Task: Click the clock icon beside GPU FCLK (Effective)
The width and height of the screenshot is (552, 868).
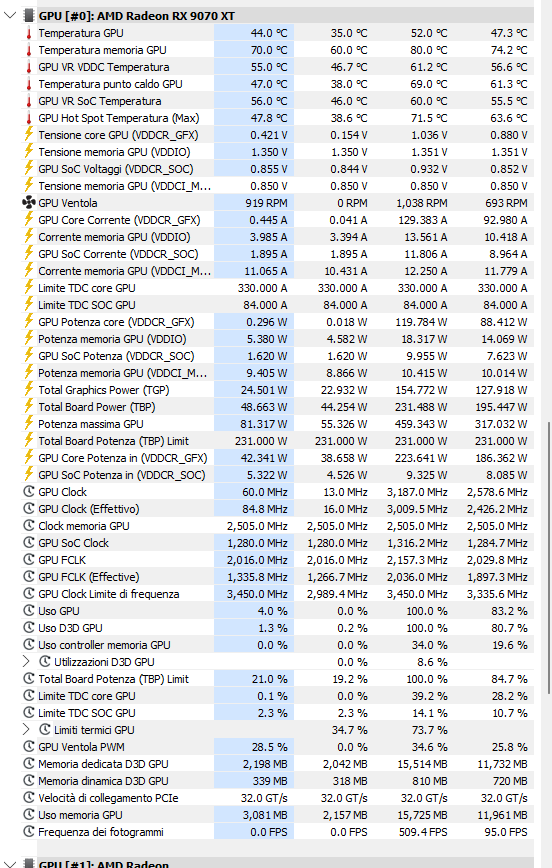Action: 29,577
